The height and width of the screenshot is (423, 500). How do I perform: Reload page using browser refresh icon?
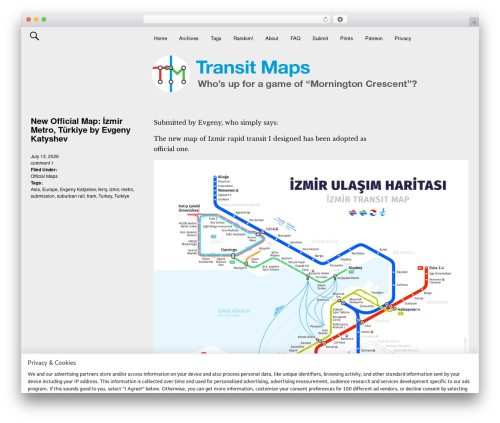click(325, 19)
